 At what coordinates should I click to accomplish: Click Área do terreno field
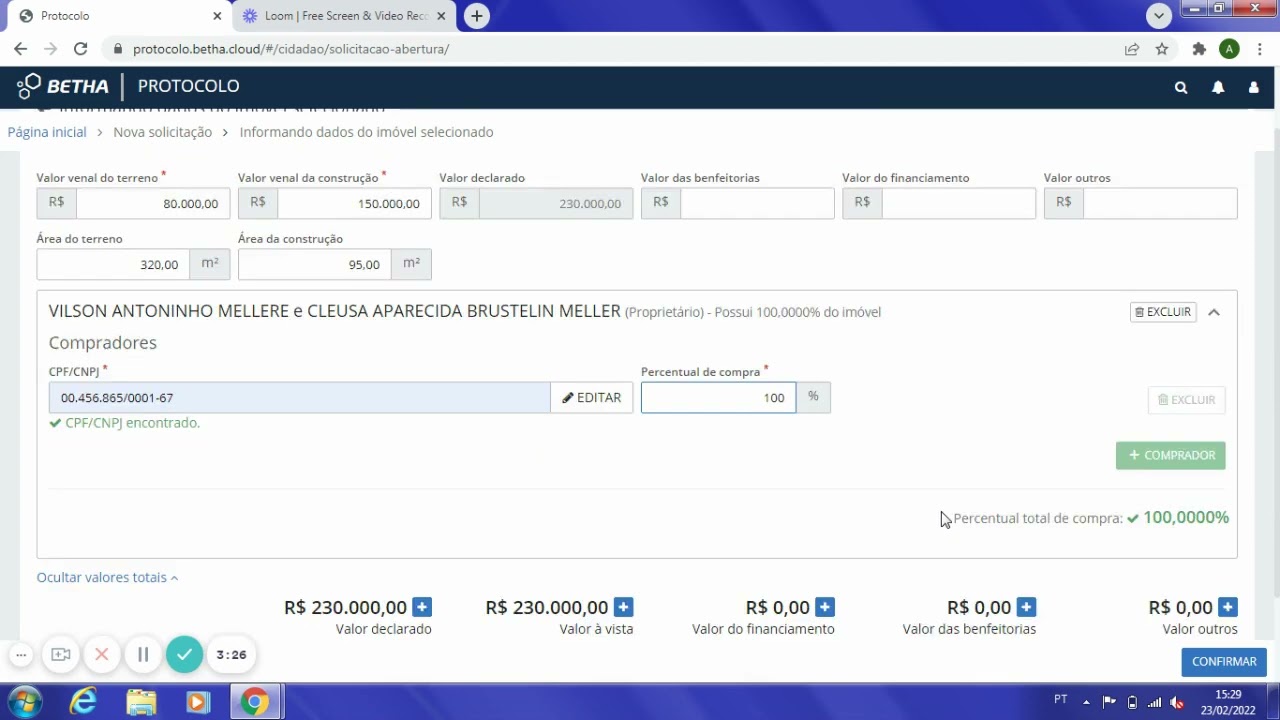coord(114,264)
